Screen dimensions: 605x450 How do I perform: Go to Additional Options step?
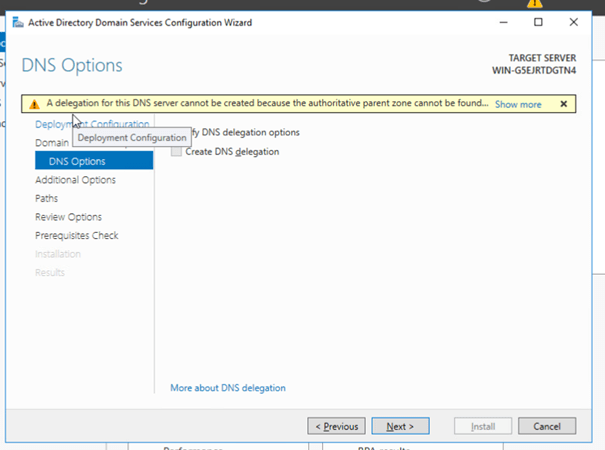click(x=75, y=180)
